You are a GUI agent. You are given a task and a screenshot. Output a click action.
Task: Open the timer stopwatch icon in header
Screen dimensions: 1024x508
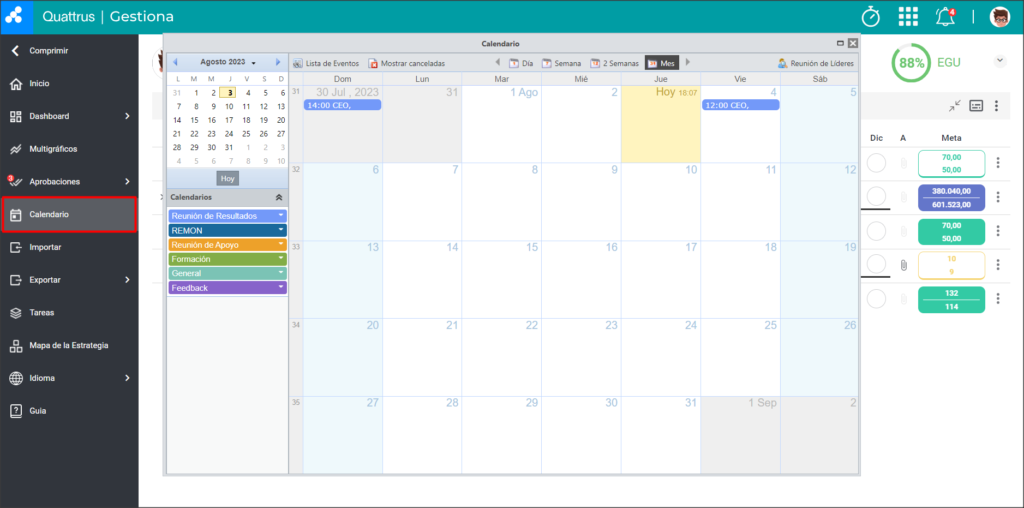(x=871, y=17)
